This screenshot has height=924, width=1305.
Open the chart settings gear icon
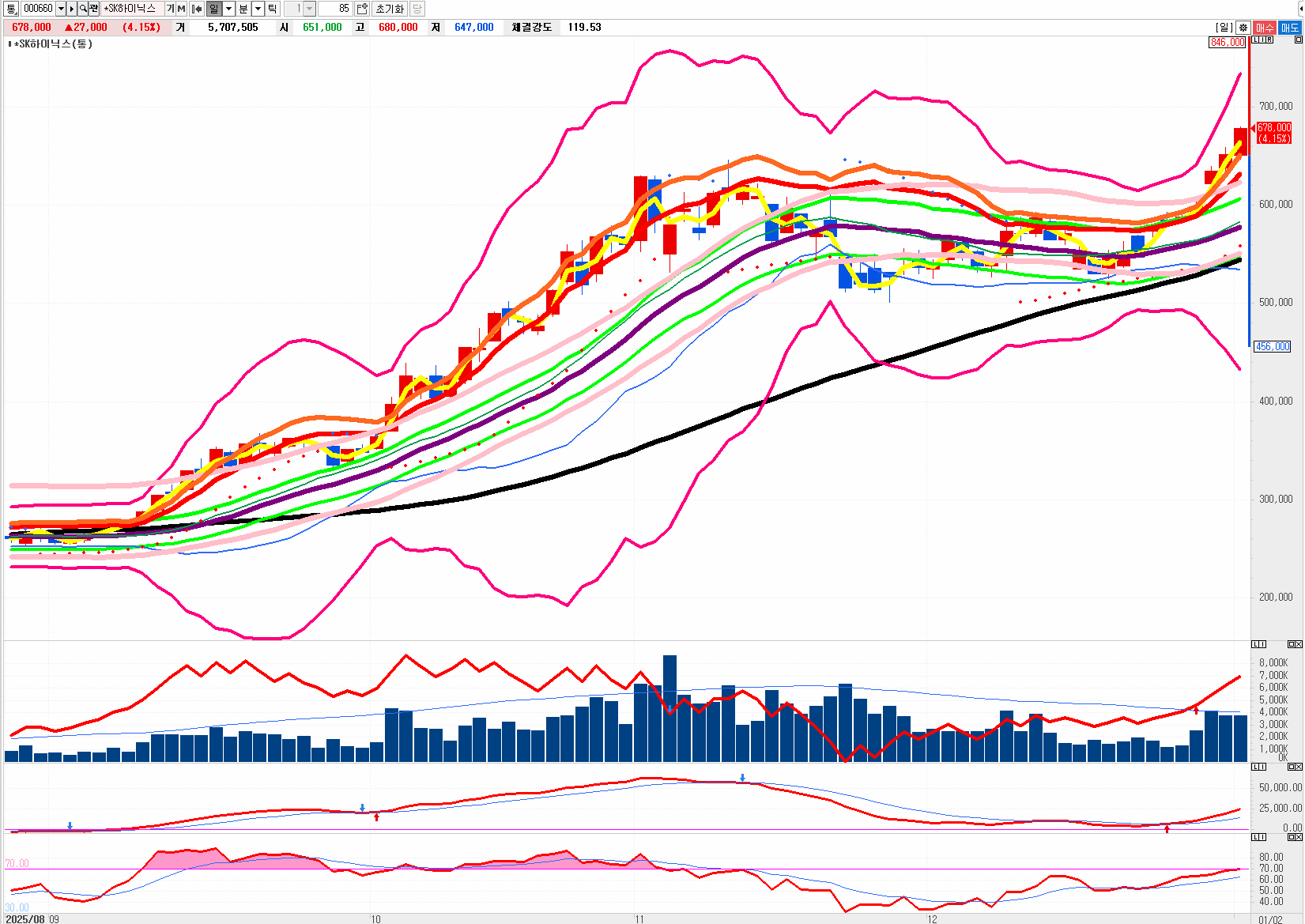click(x=1243, y=28)
